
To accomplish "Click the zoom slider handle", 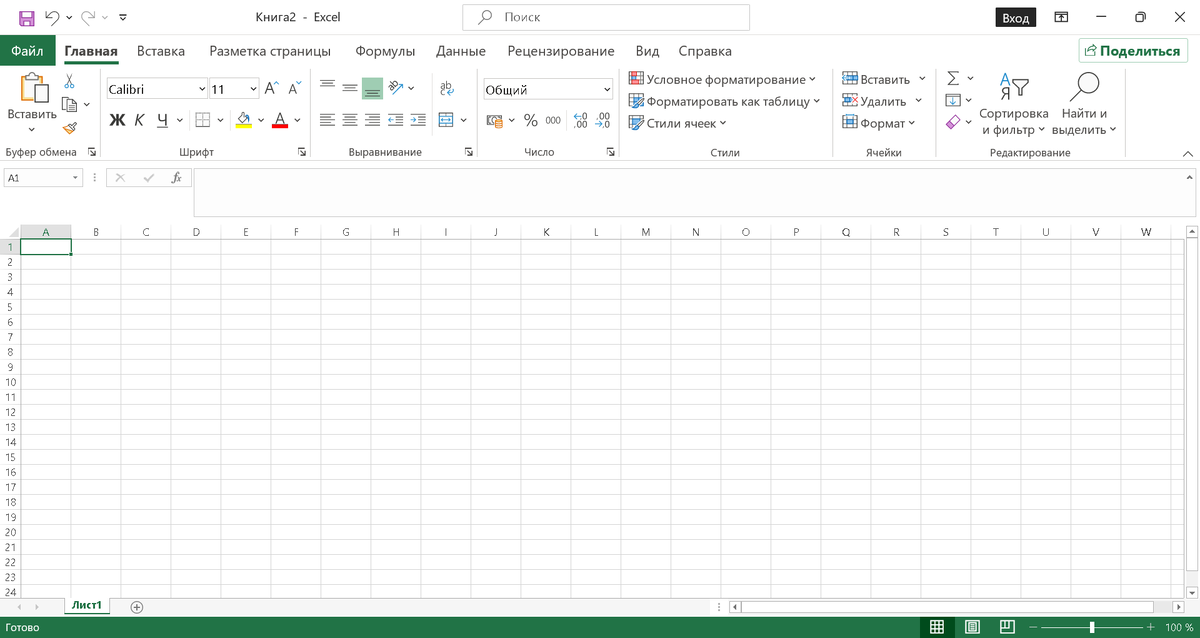I will pos(1092,627).
